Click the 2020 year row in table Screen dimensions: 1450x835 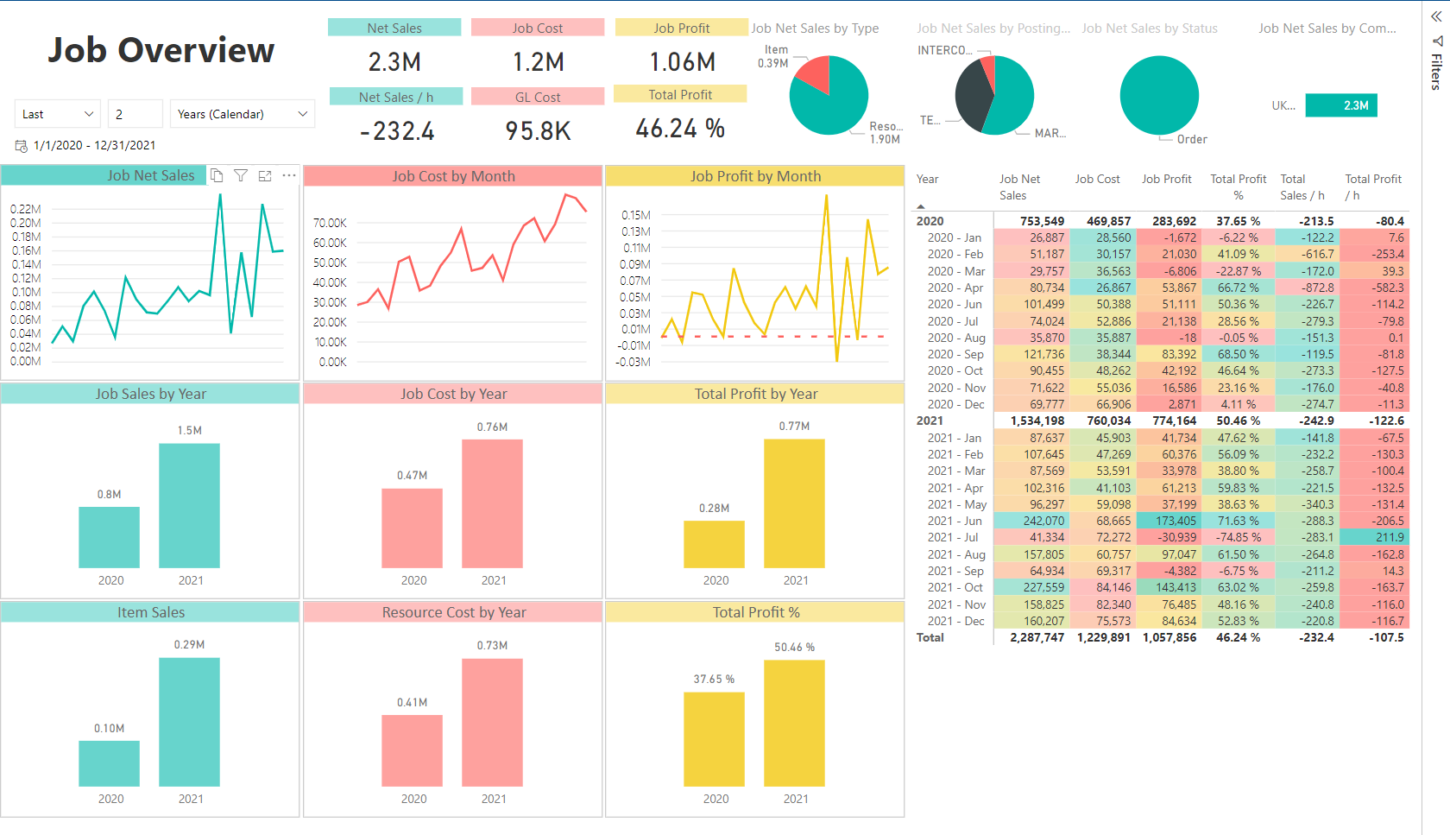(1161, 221)
